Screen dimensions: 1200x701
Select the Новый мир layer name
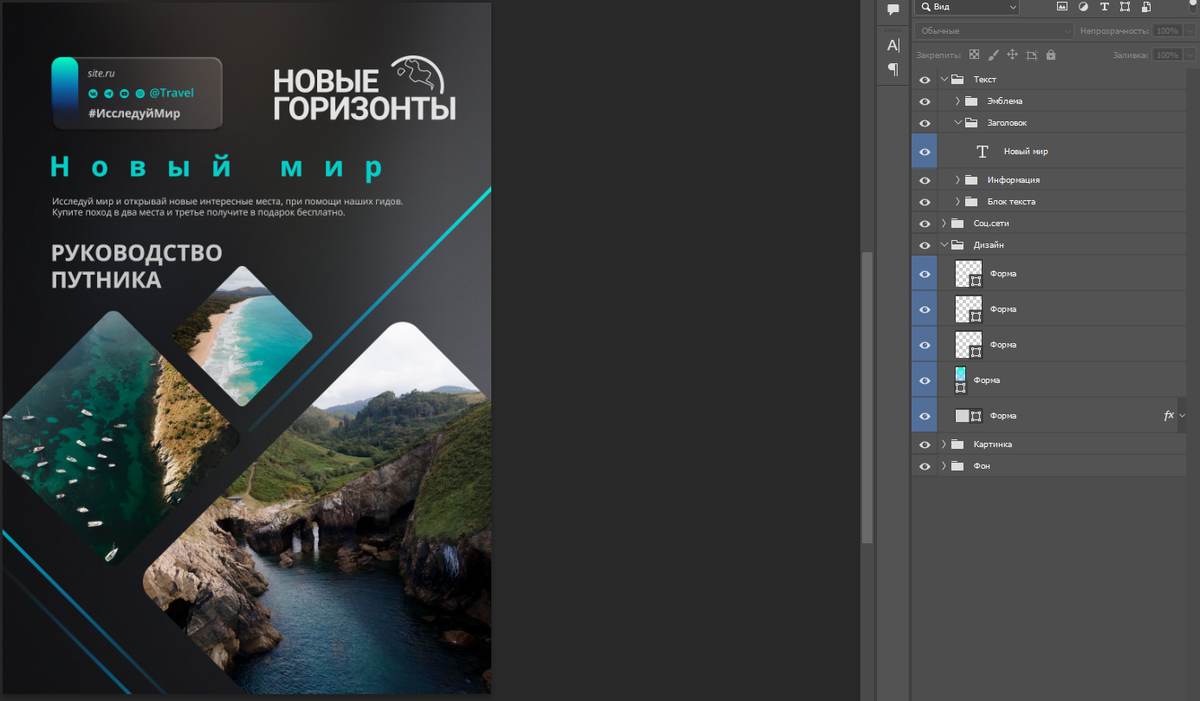click(x=1026, y=152)
